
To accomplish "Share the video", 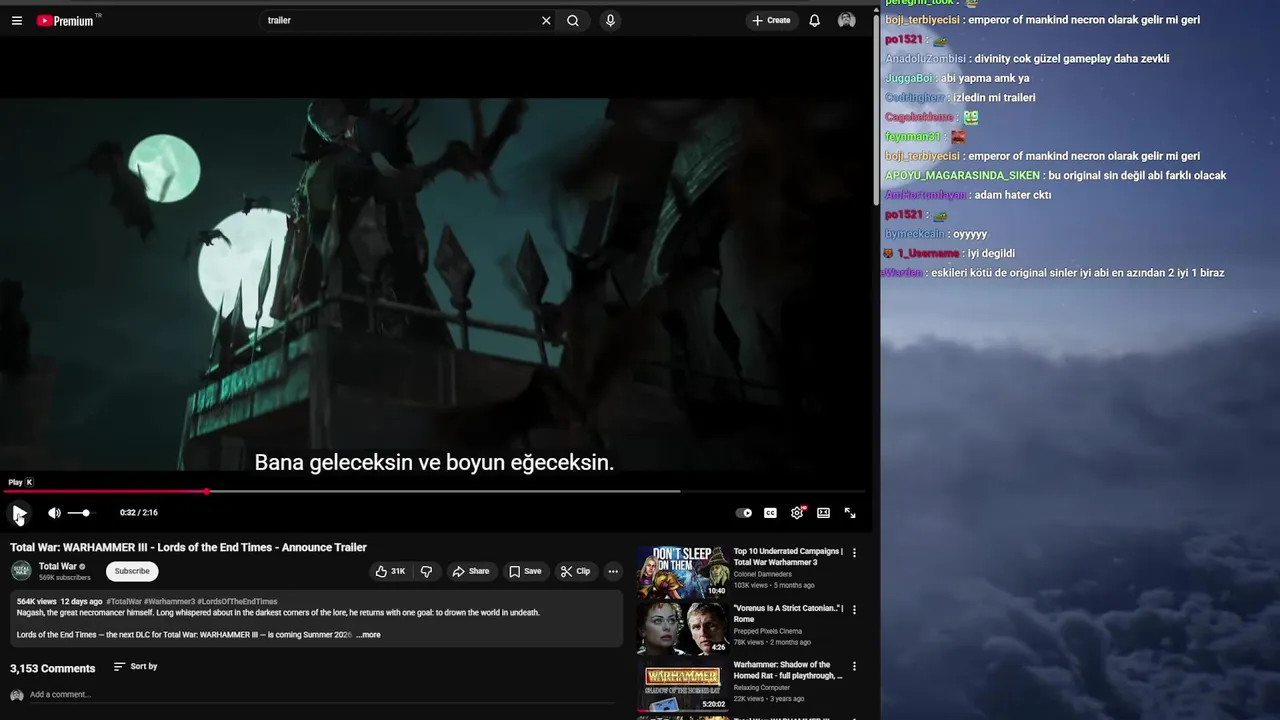I will coord(470,571).
